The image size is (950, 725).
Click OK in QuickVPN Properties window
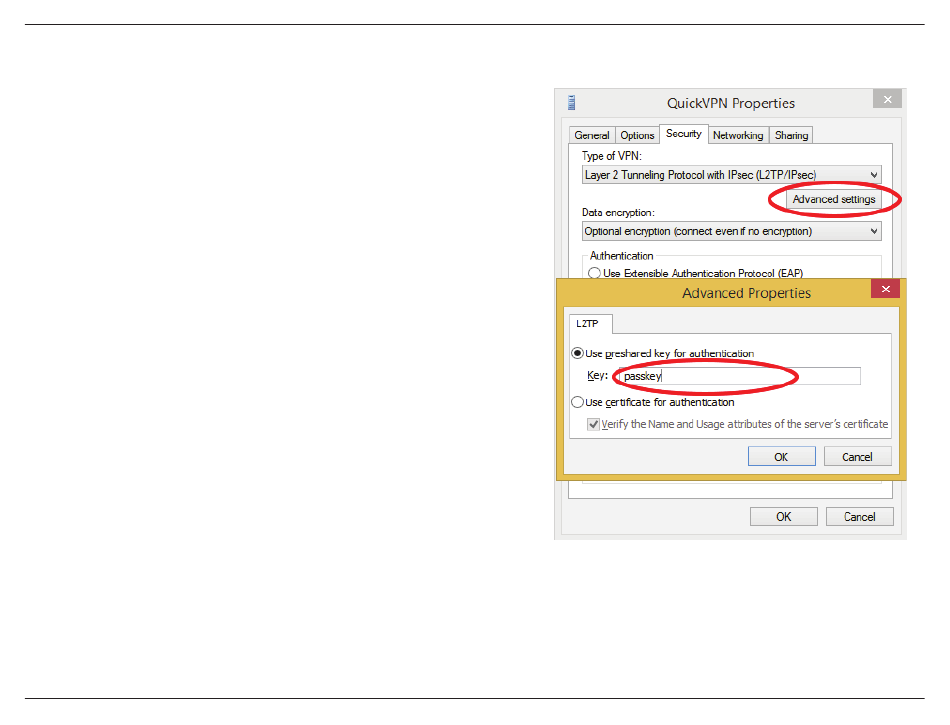click(784, 517)
